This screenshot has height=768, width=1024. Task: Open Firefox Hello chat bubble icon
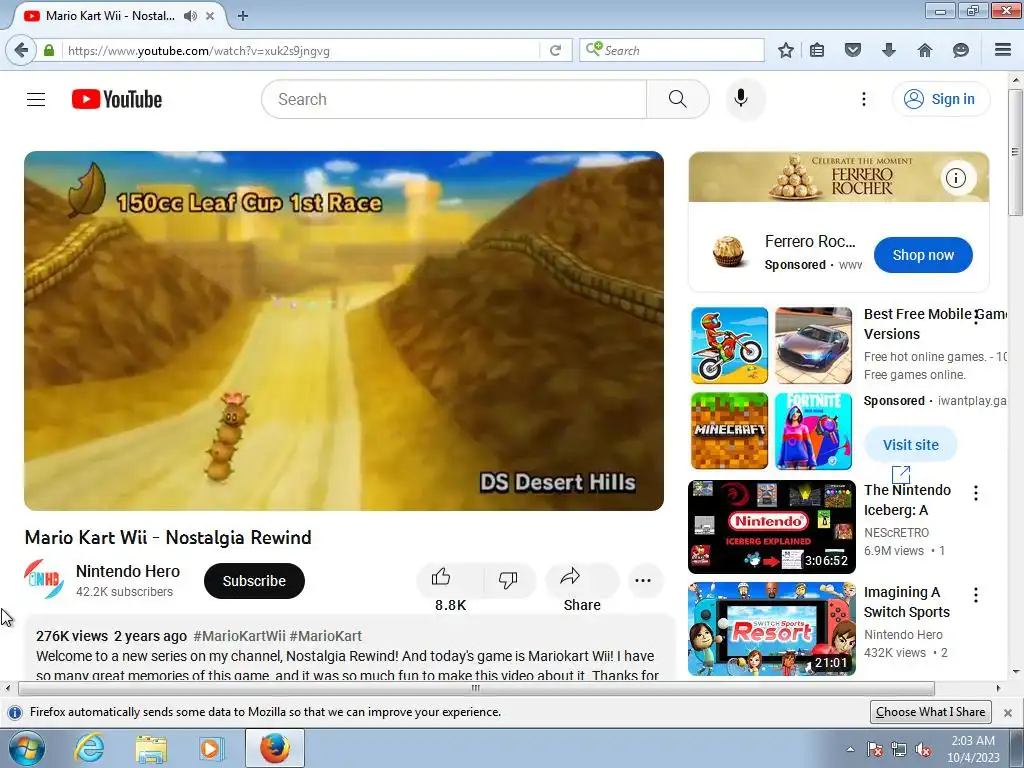coord(961,50)
